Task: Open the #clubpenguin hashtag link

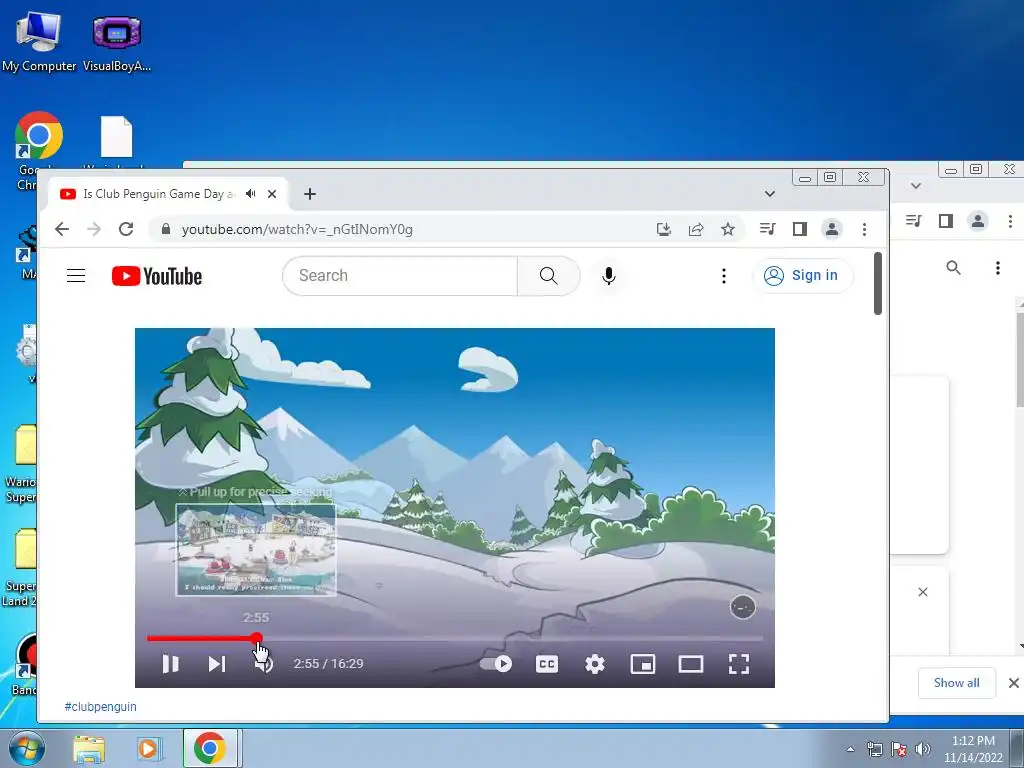Action: click(101, 707)
